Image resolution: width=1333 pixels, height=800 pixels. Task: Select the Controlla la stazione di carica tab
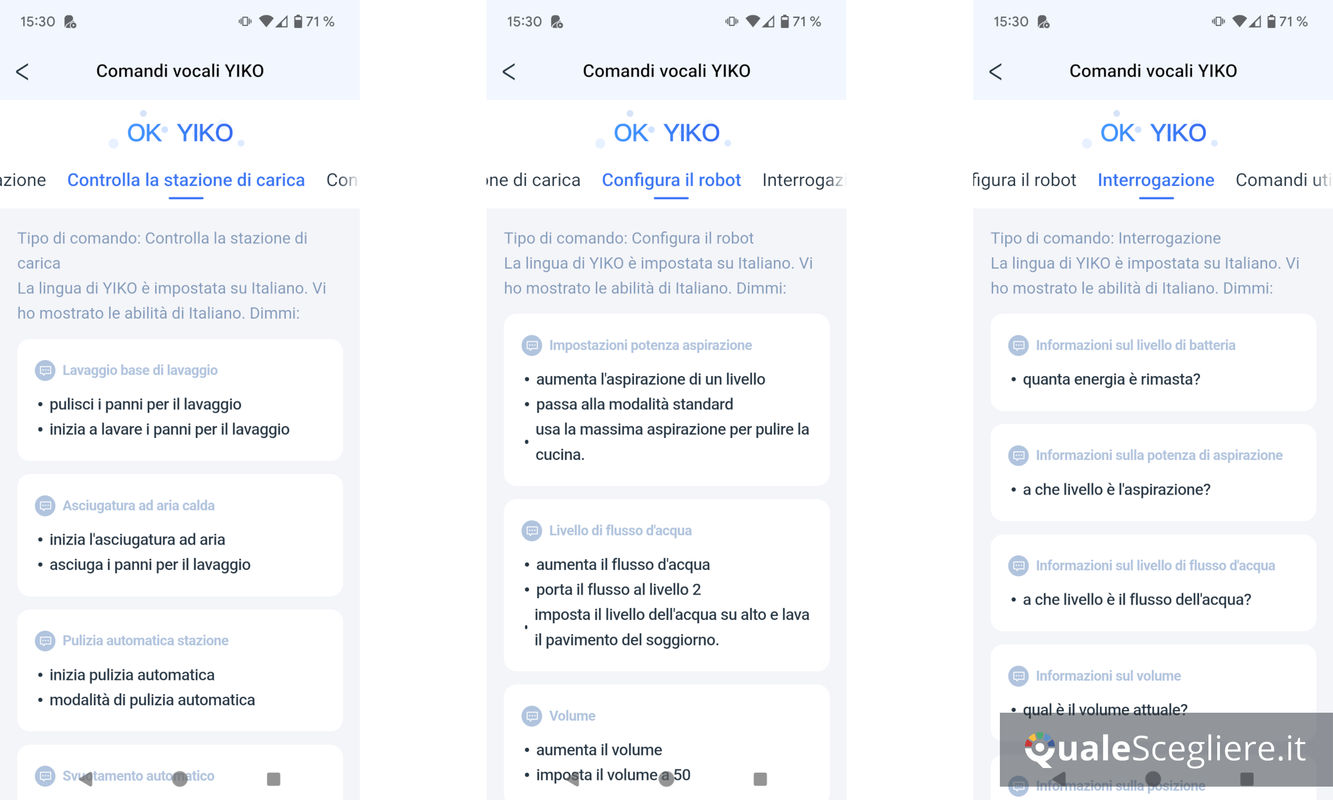tap(186, 180)
